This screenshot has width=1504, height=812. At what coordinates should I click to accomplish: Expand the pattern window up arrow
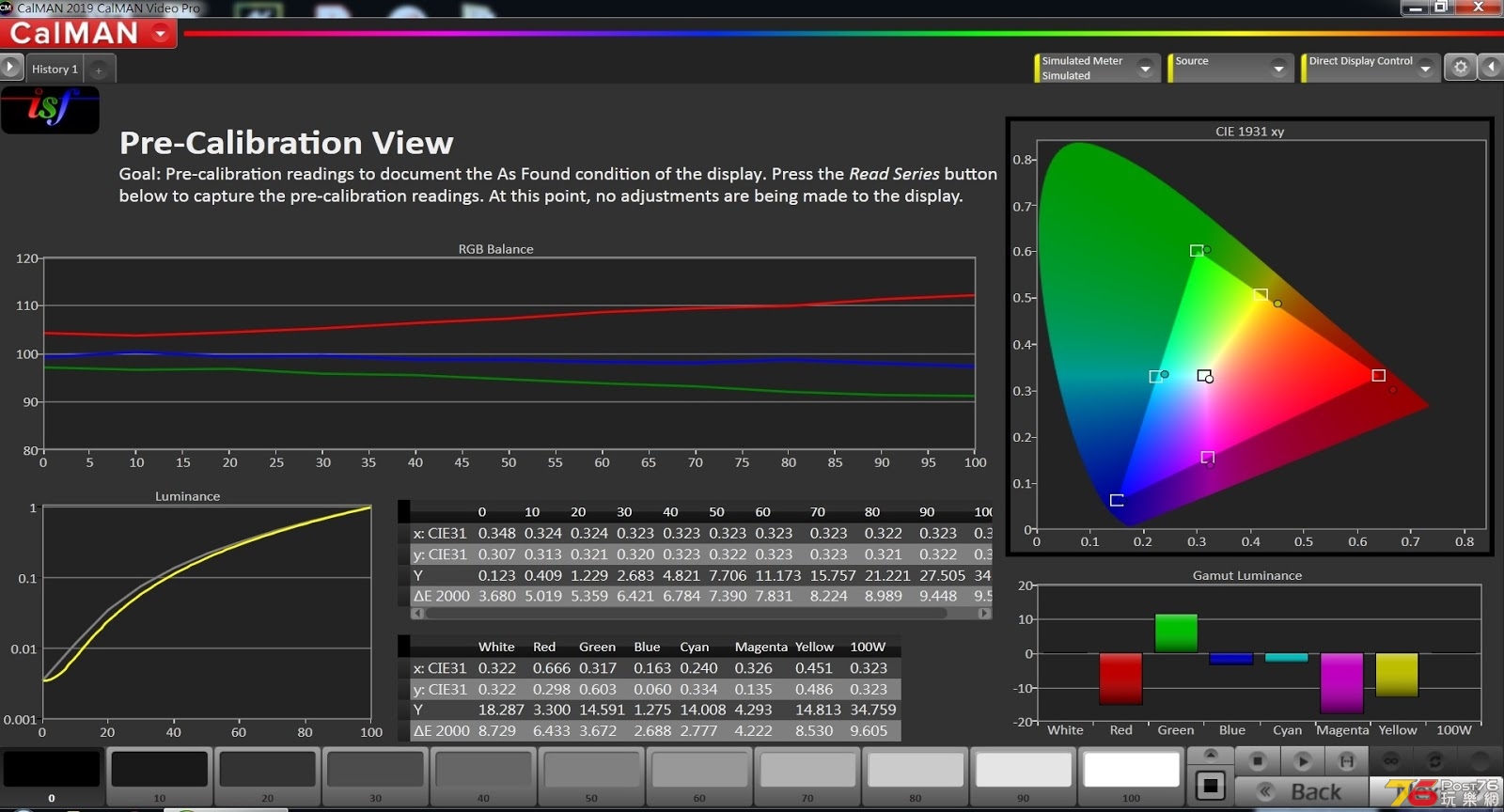(1211, 755)
